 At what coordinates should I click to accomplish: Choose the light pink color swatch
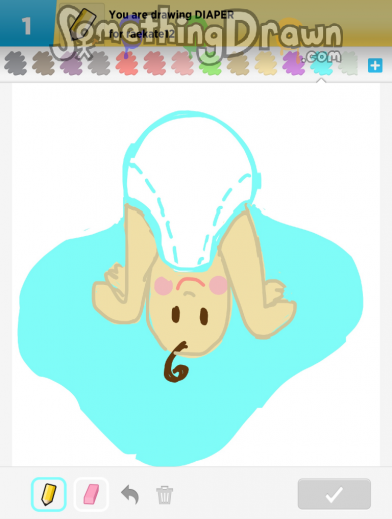tap(182, 63)
